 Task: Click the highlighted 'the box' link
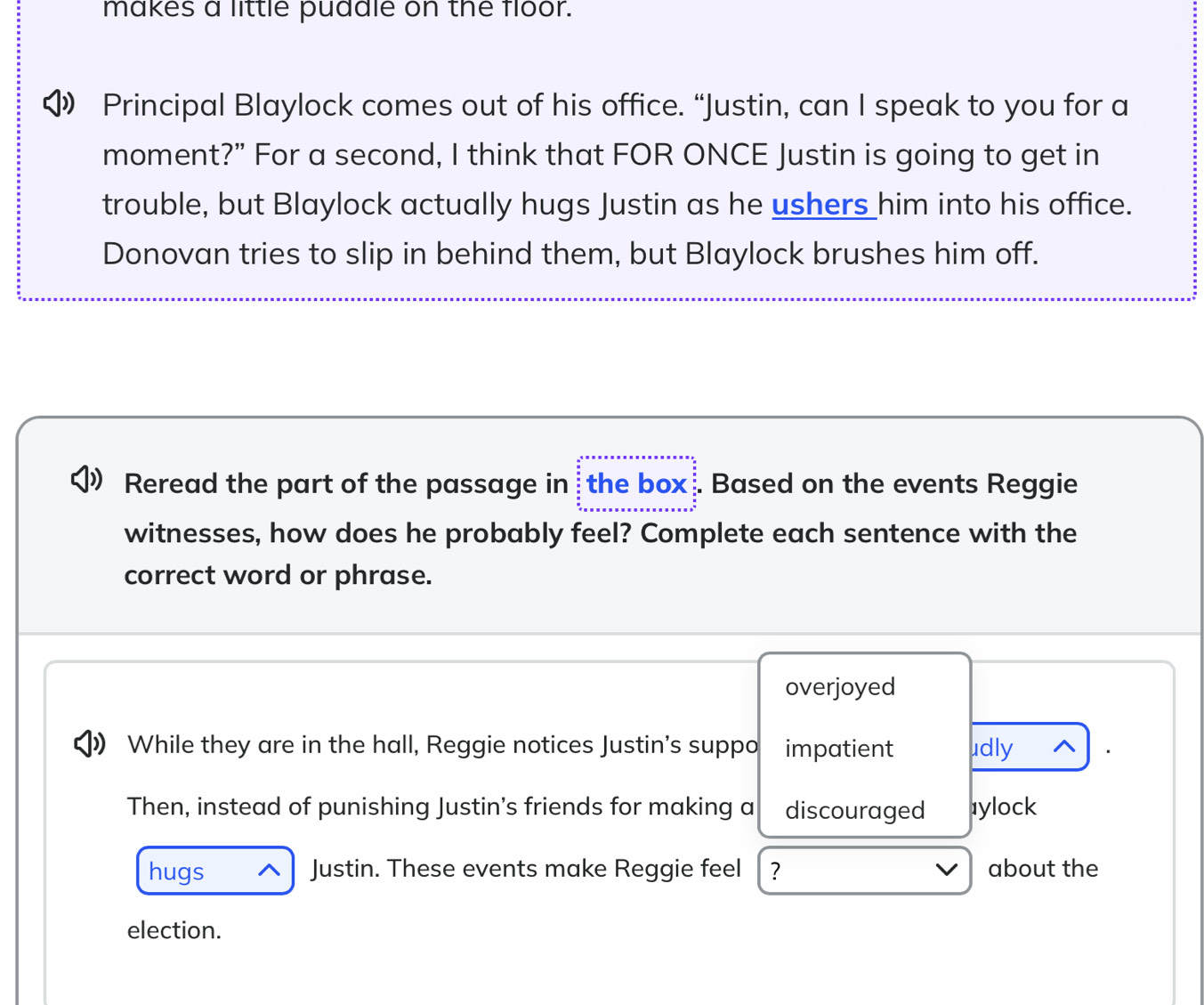(636, 483)
